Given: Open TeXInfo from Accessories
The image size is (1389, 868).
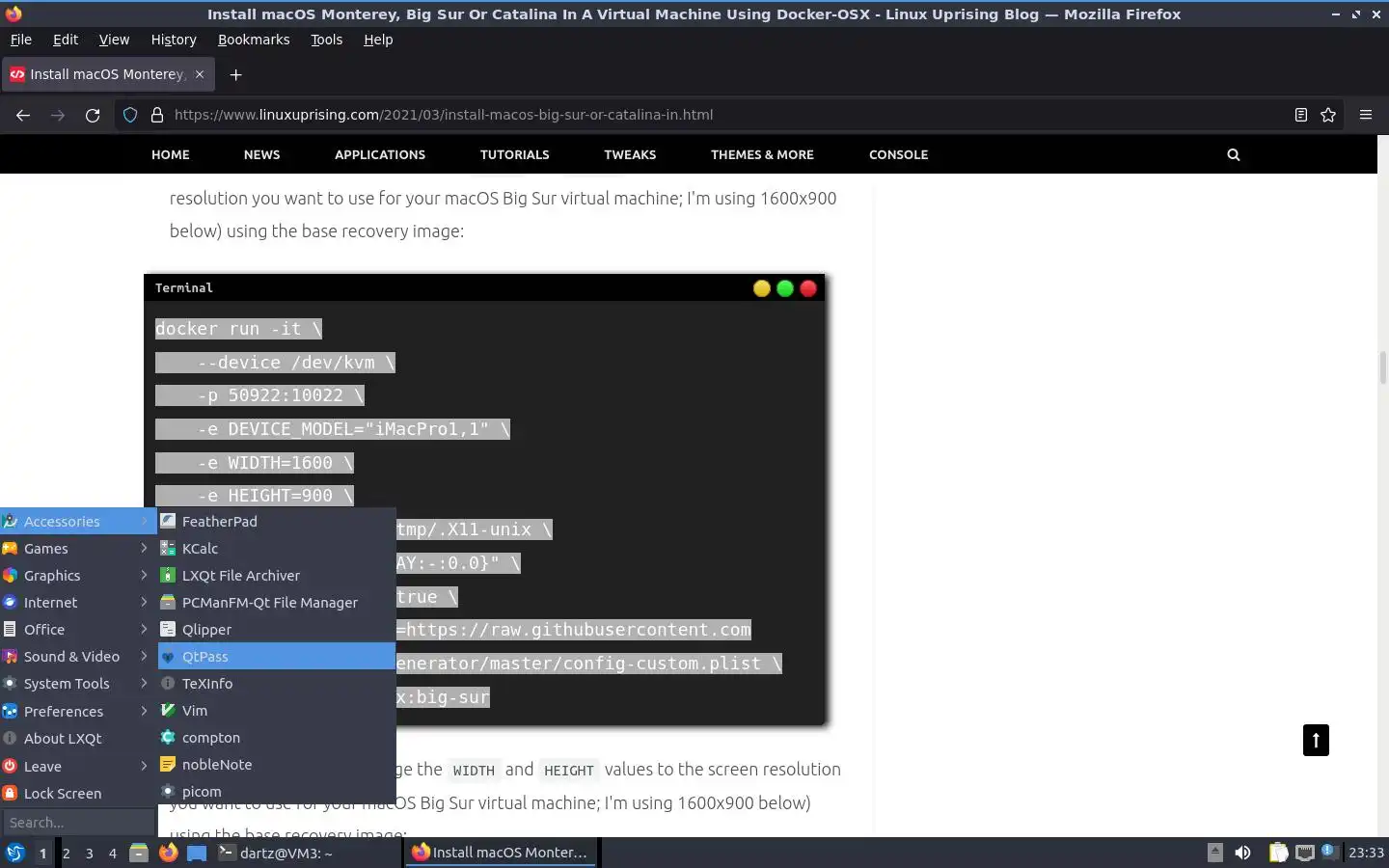Looking at the screenshot, I should (x=277, y=683).
